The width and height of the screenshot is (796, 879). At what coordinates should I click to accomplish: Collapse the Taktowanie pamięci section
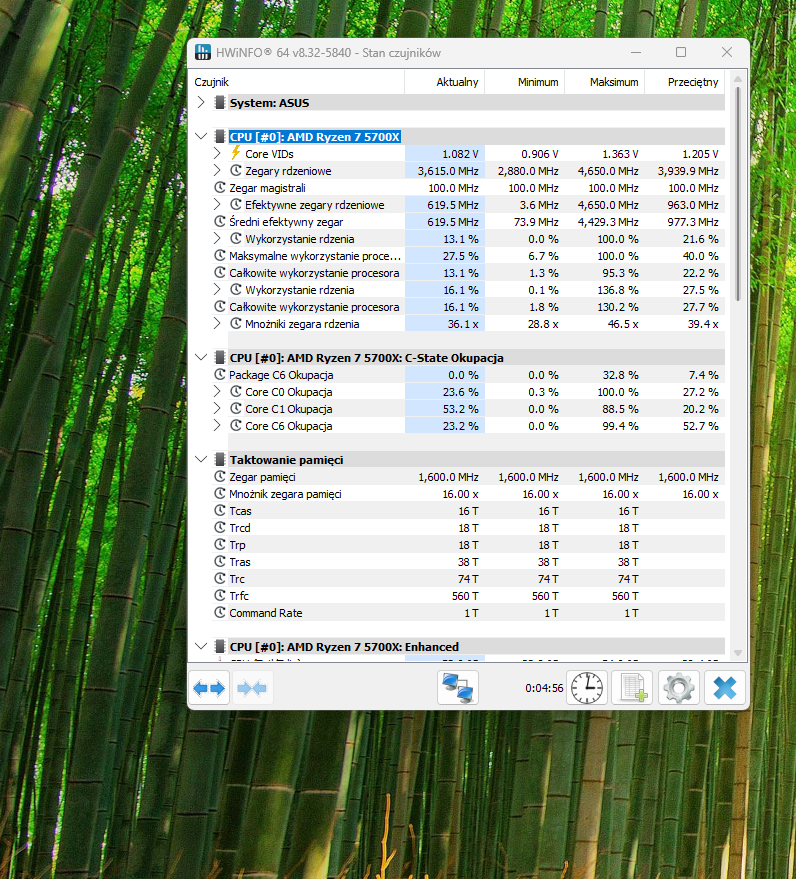coord(202,459)
